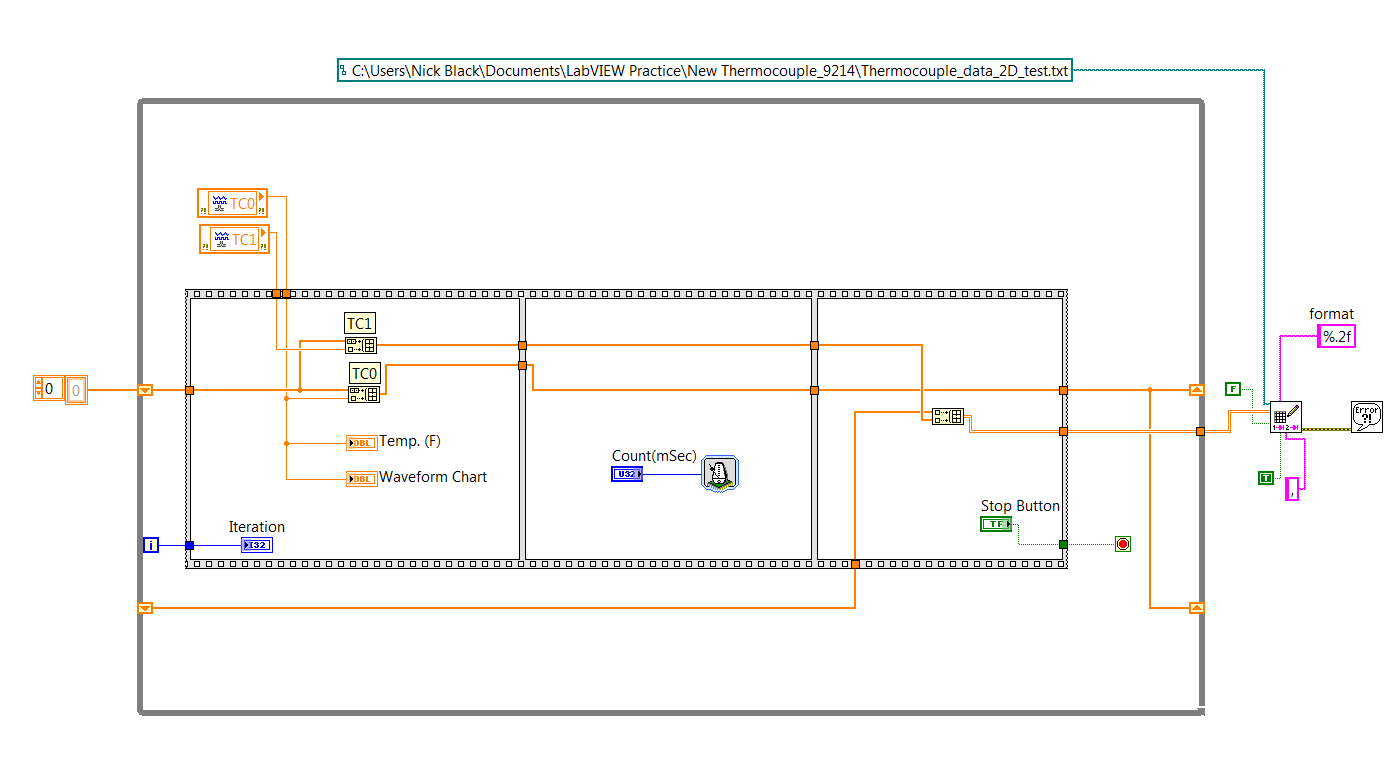
Task: Click the Iteration label
Action: (x=256, y=527)
